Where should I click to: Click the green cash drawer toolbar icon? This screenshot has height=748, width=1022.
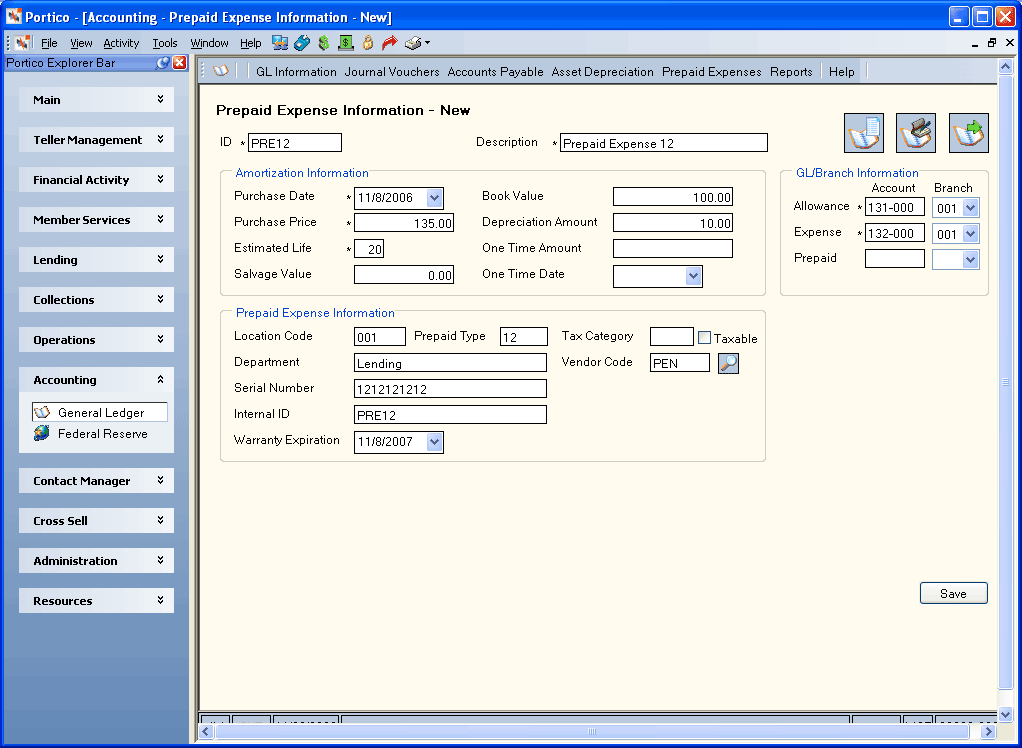point(345,43)
